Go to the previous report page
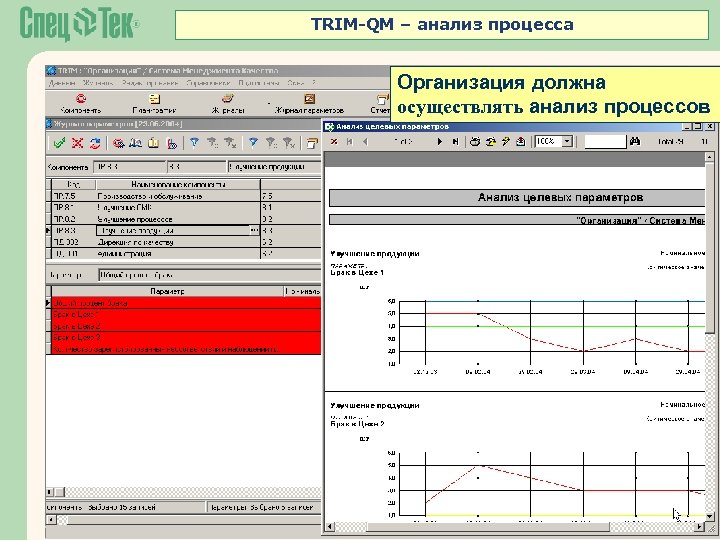 [366, 141]
